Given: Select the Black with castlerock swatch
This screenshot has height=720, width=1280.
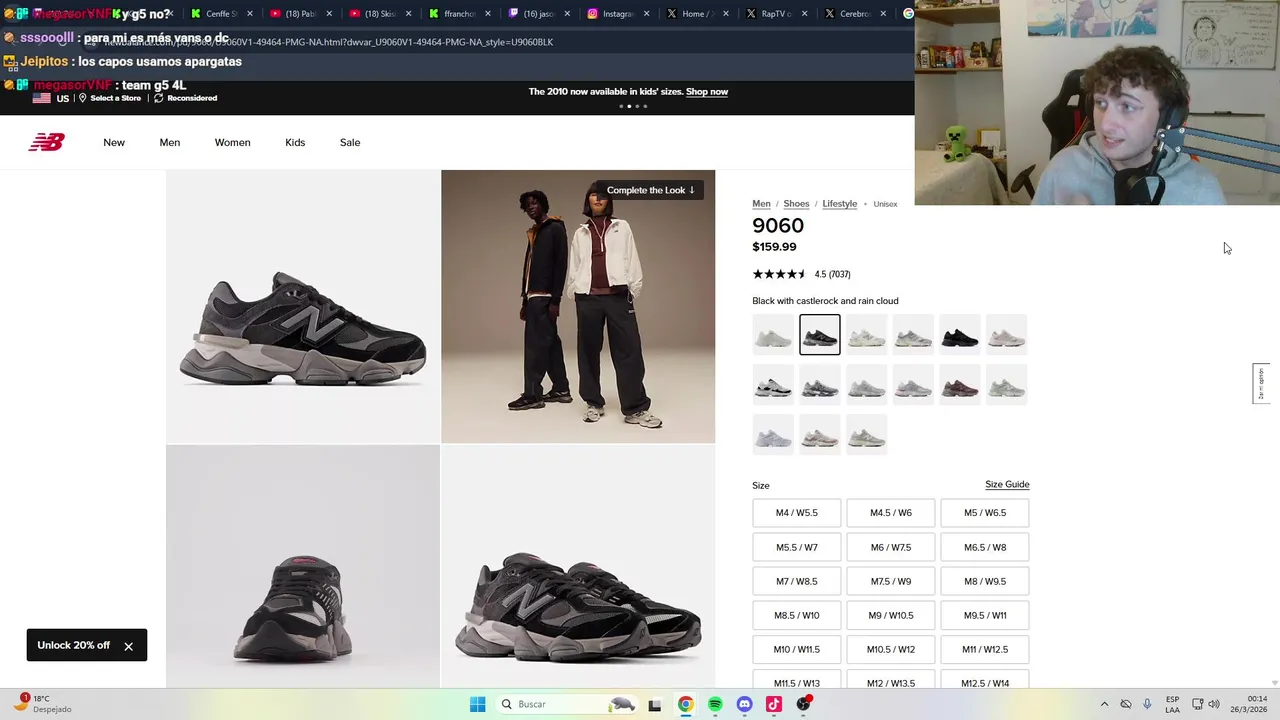Looking at the screenshot, I should pos(820,335).
